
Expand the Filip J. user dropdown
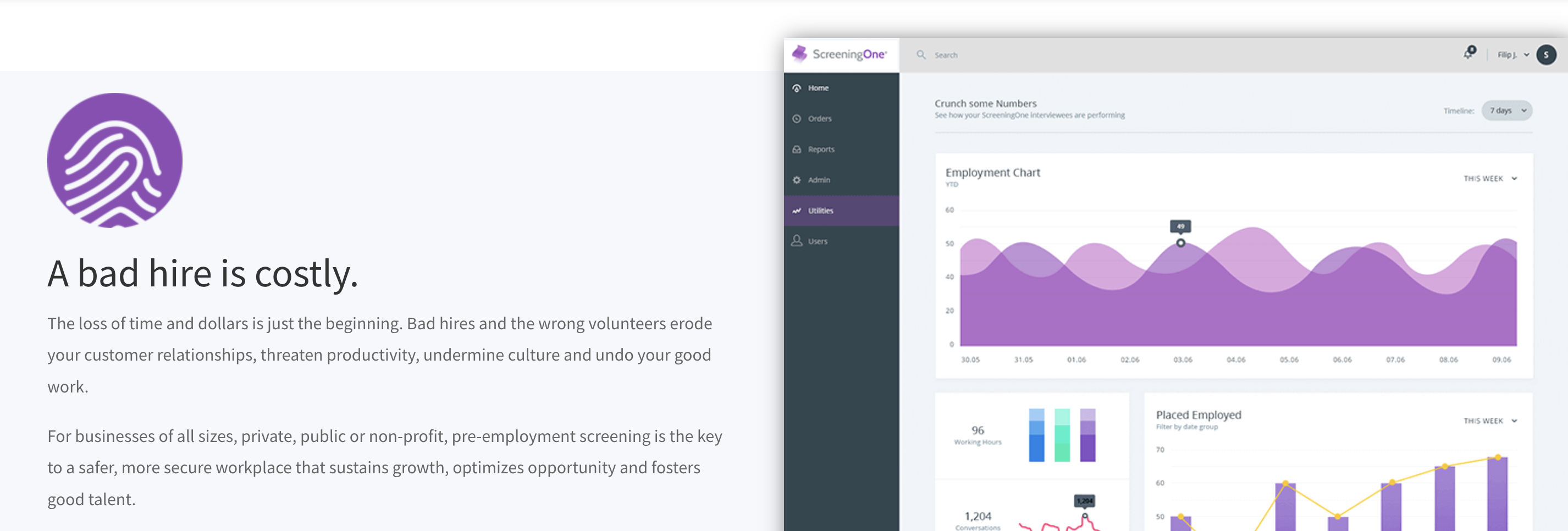coord(1512,55)
